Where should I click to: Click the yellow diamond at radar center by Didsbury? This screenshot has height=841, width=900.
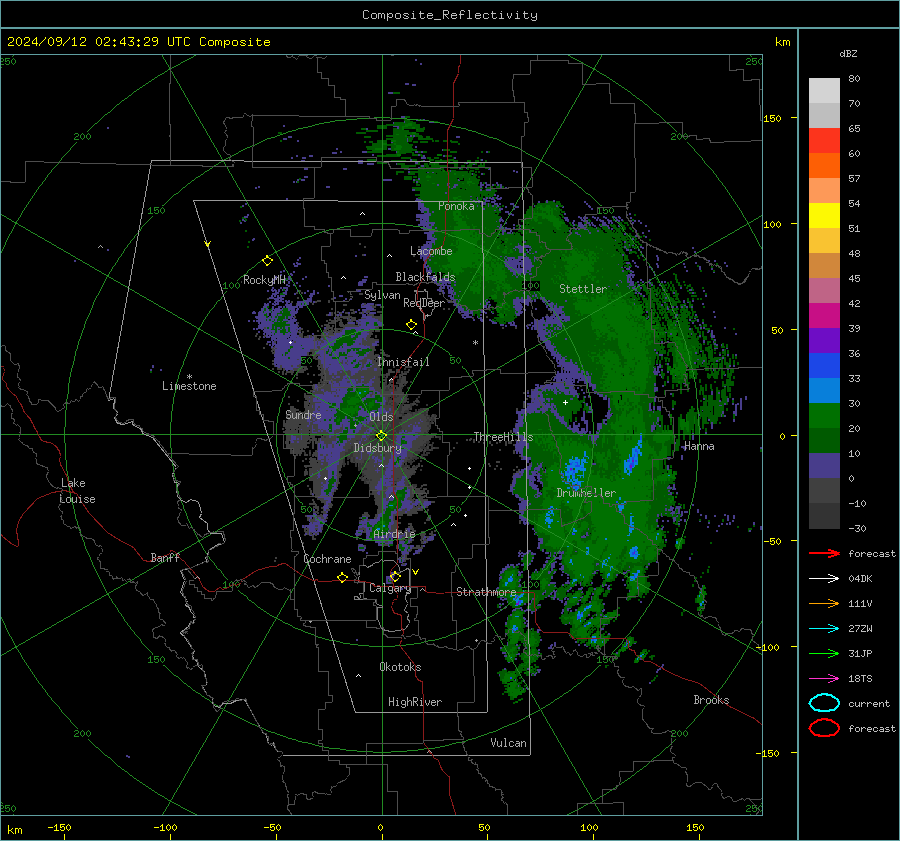coord(381,436)
